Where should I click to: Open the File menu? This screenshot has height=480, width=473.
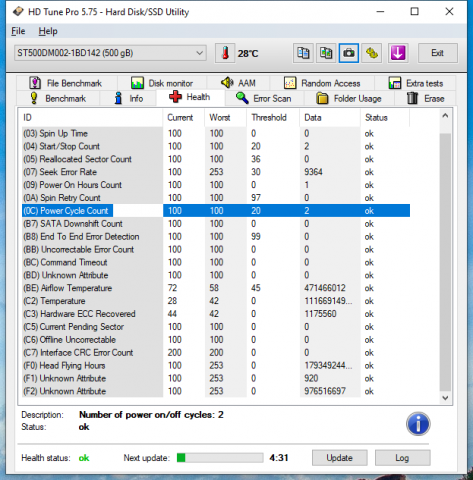pos(18,31)
